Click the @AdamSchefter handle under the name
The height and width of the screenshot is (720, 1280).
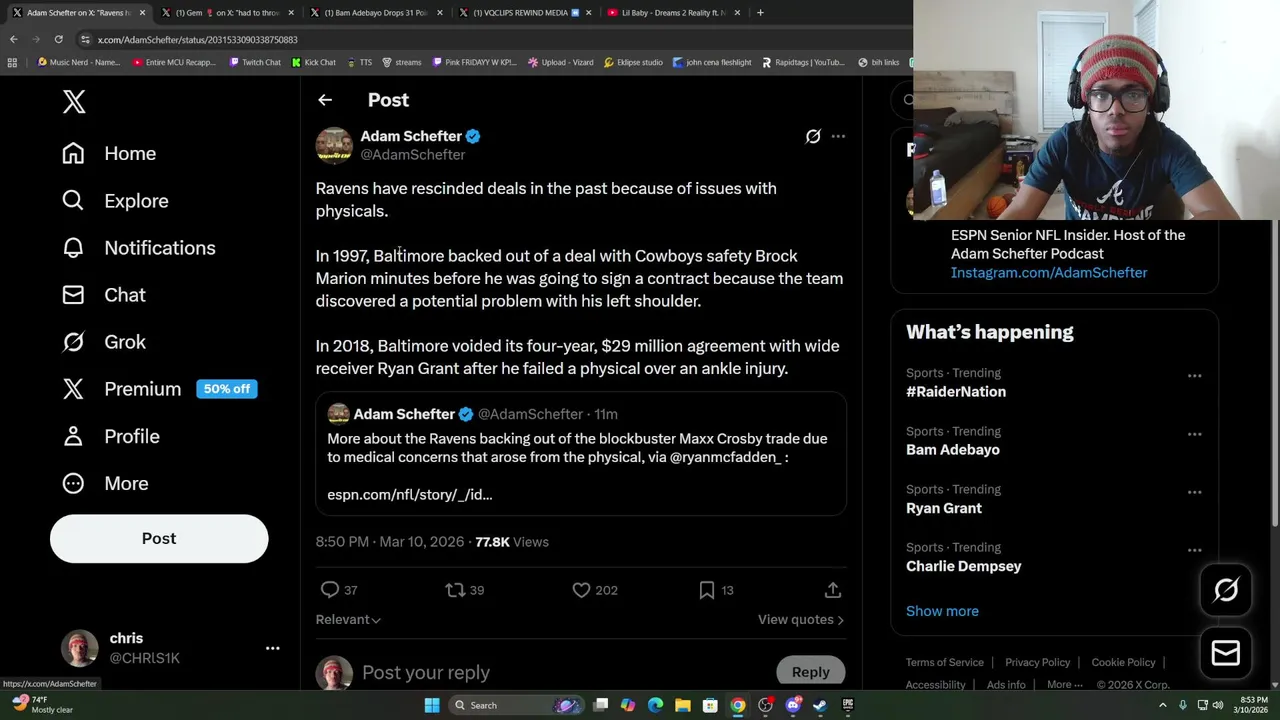[413, 155]
